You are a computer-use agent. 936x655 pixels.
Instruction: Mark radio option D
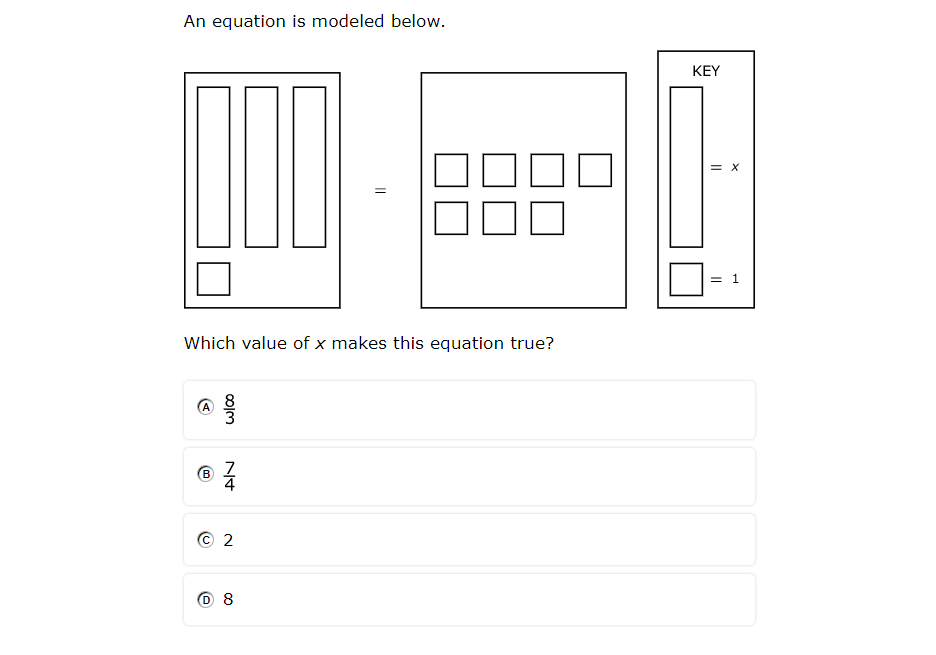pyautogui.click(x=206, y=599)
